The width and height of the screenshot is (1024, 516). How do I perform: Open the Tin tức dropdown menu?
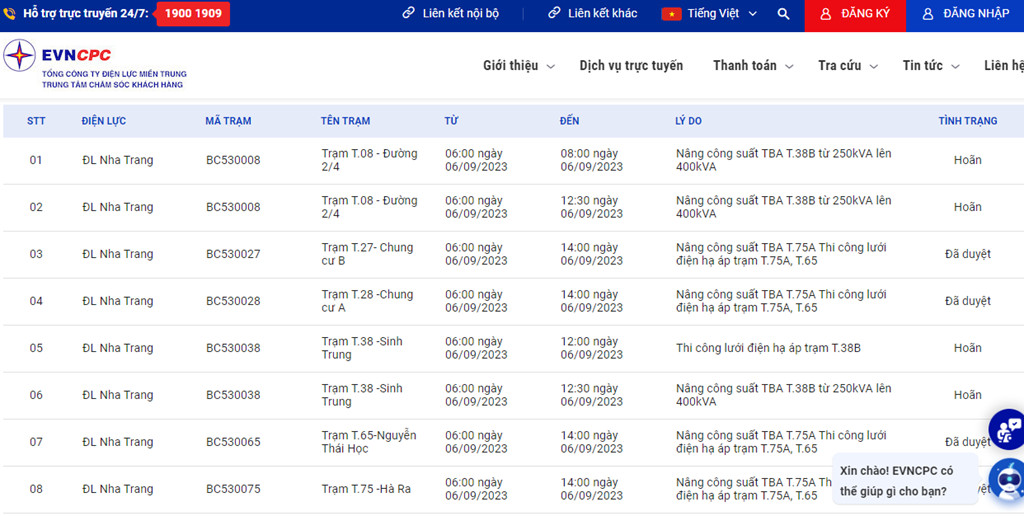[930, 66]
